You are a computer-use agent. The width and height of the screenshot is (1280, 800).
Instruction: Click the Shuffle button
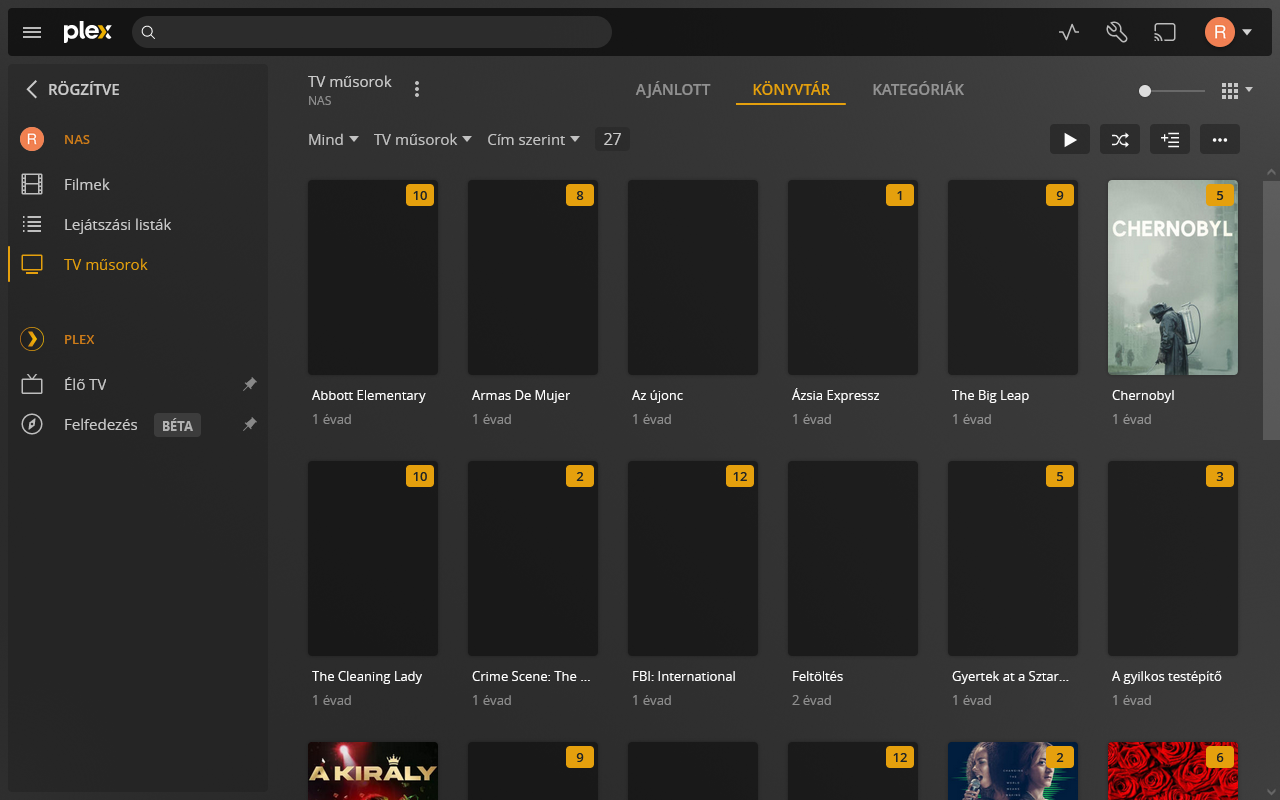[1120, 139]
